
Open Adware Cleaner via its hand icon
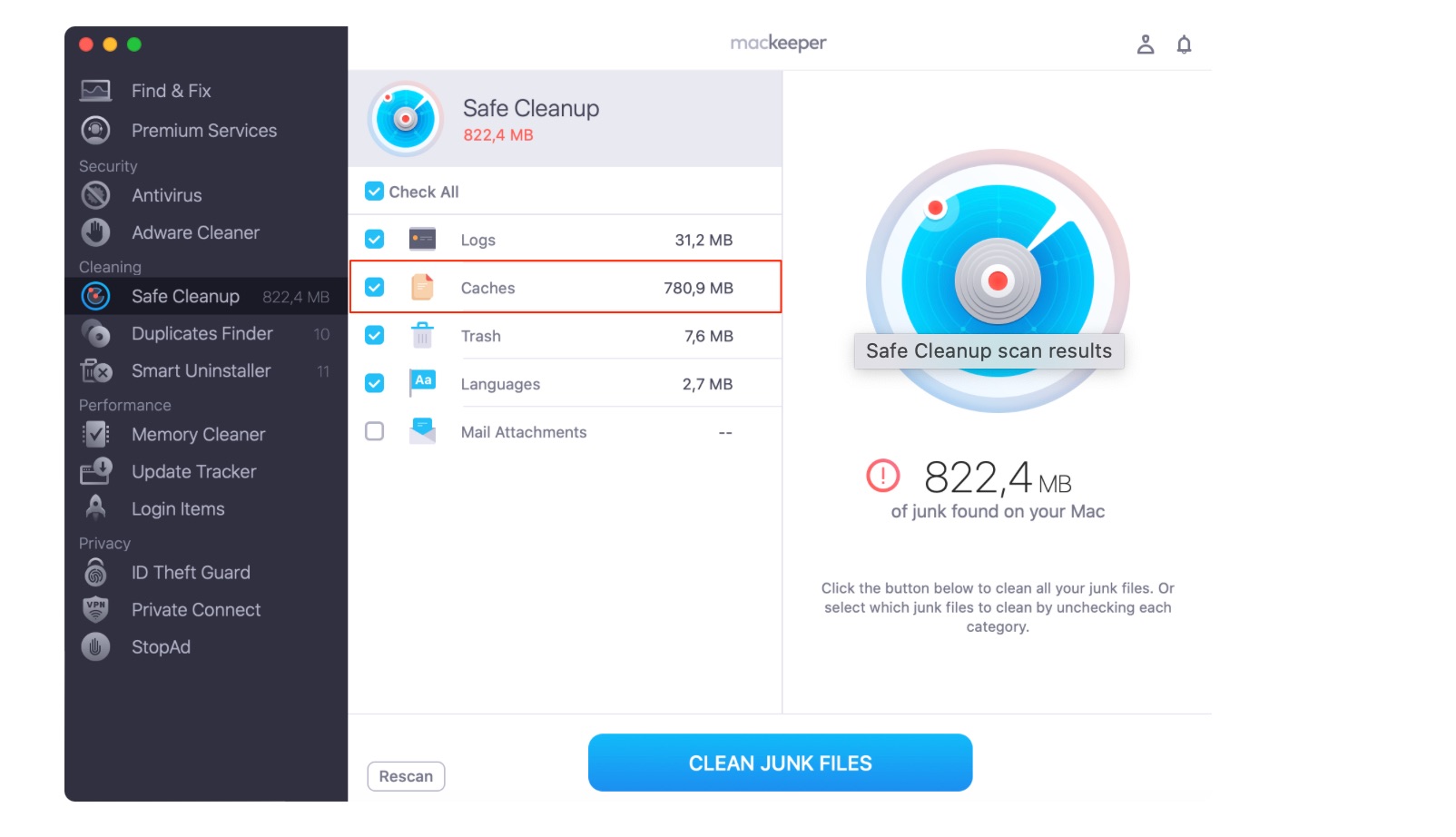click(x=95, y=232)
